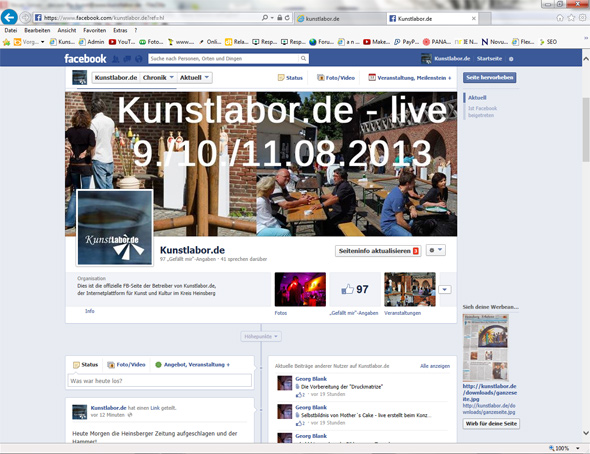Click Foto/Video link in page header
This screenshot has width=590, height=454.
[x=336, y=78]
